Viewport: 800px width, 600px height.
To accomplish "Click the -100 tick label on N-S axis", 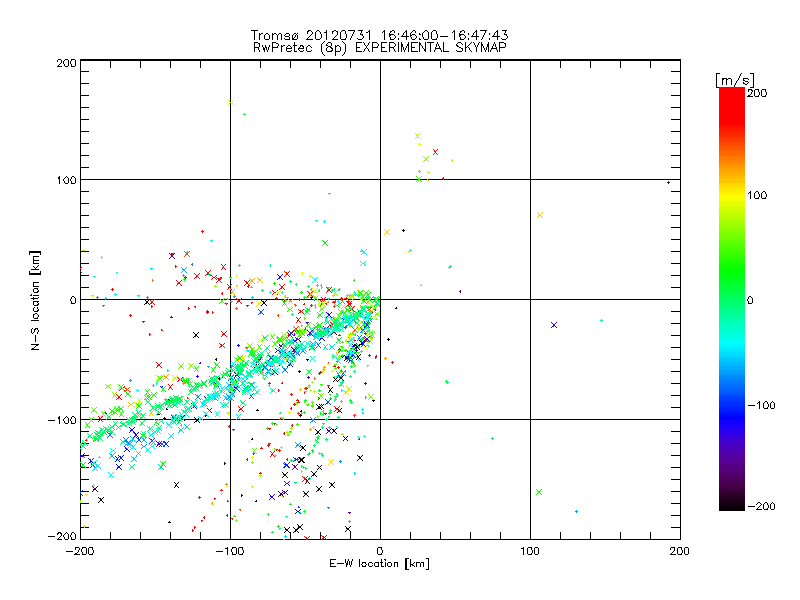I will (63, 420).
